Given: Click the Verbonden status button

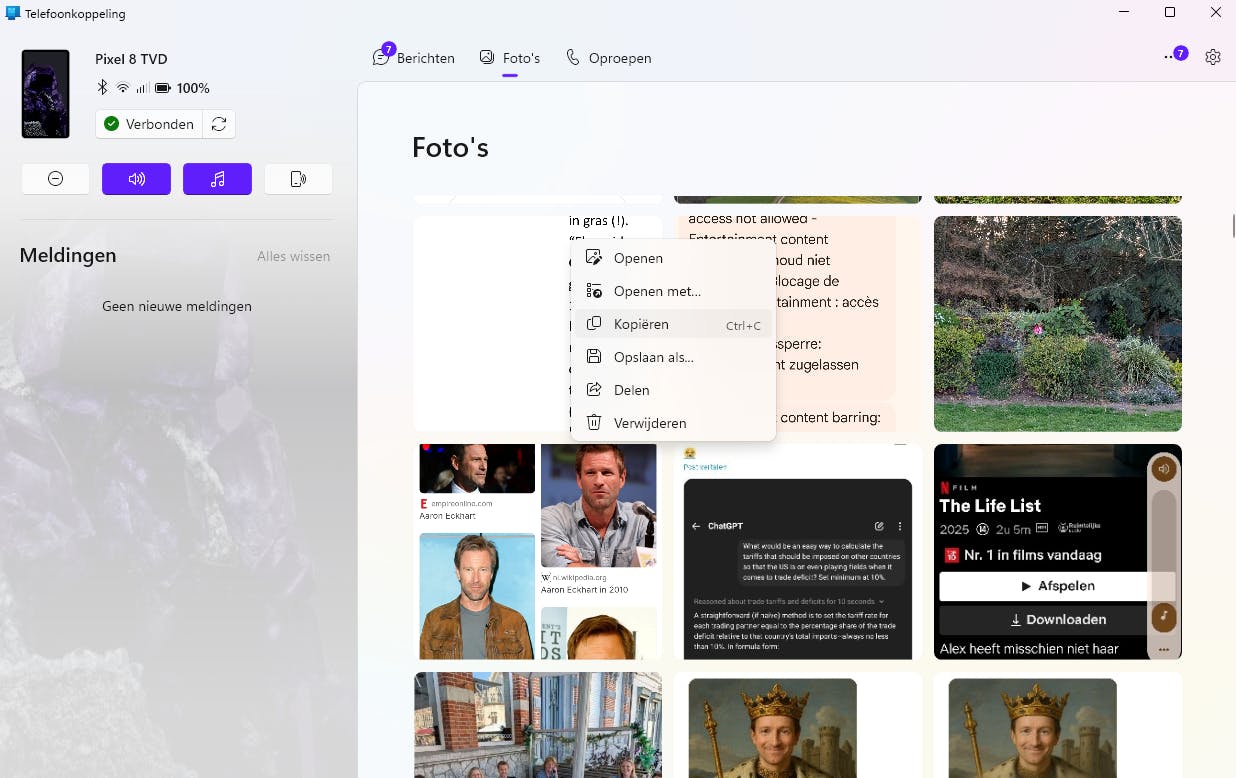Looking at the screenshot, I should pos(149,124).
